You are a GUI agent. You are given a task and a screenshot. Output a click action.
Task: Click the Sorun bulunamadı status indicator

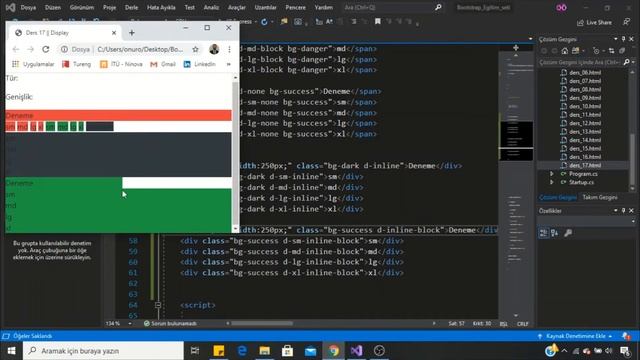[170, 324]
